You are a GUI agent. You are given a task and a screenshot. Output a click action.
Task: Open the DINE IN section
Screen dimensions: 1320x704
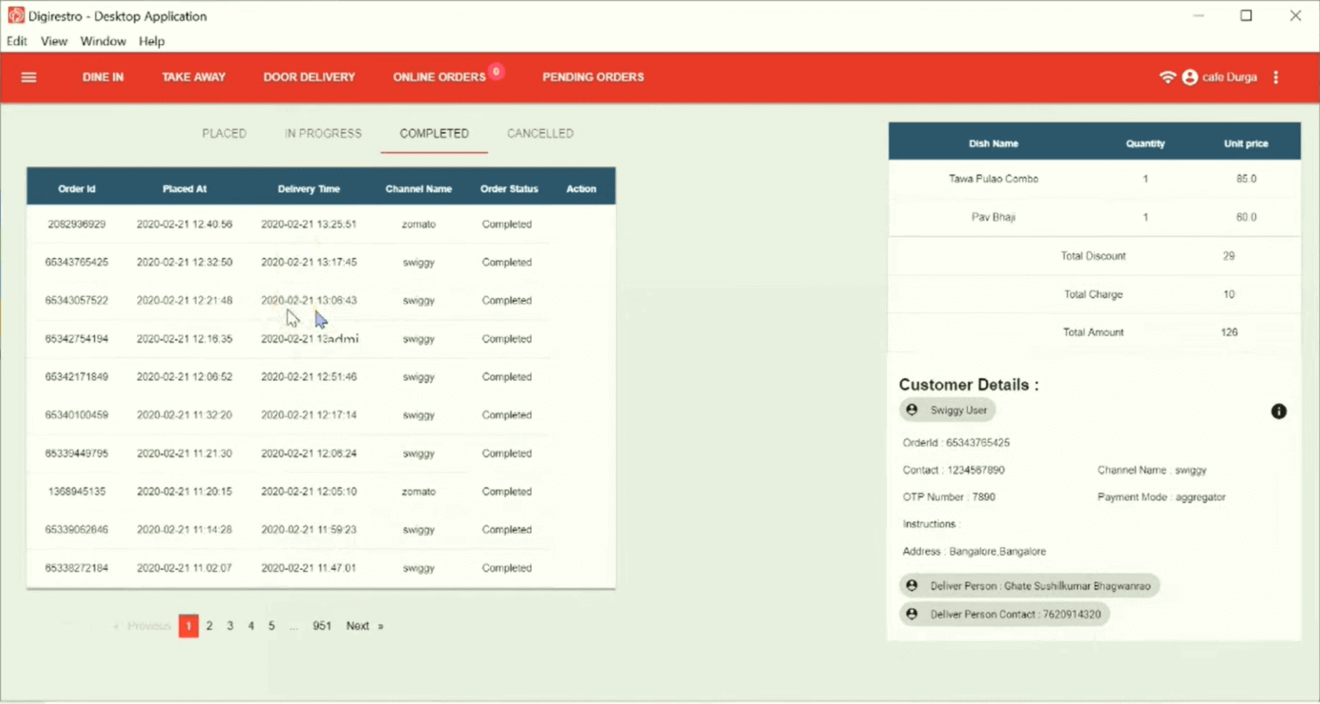tap(102, 76)
